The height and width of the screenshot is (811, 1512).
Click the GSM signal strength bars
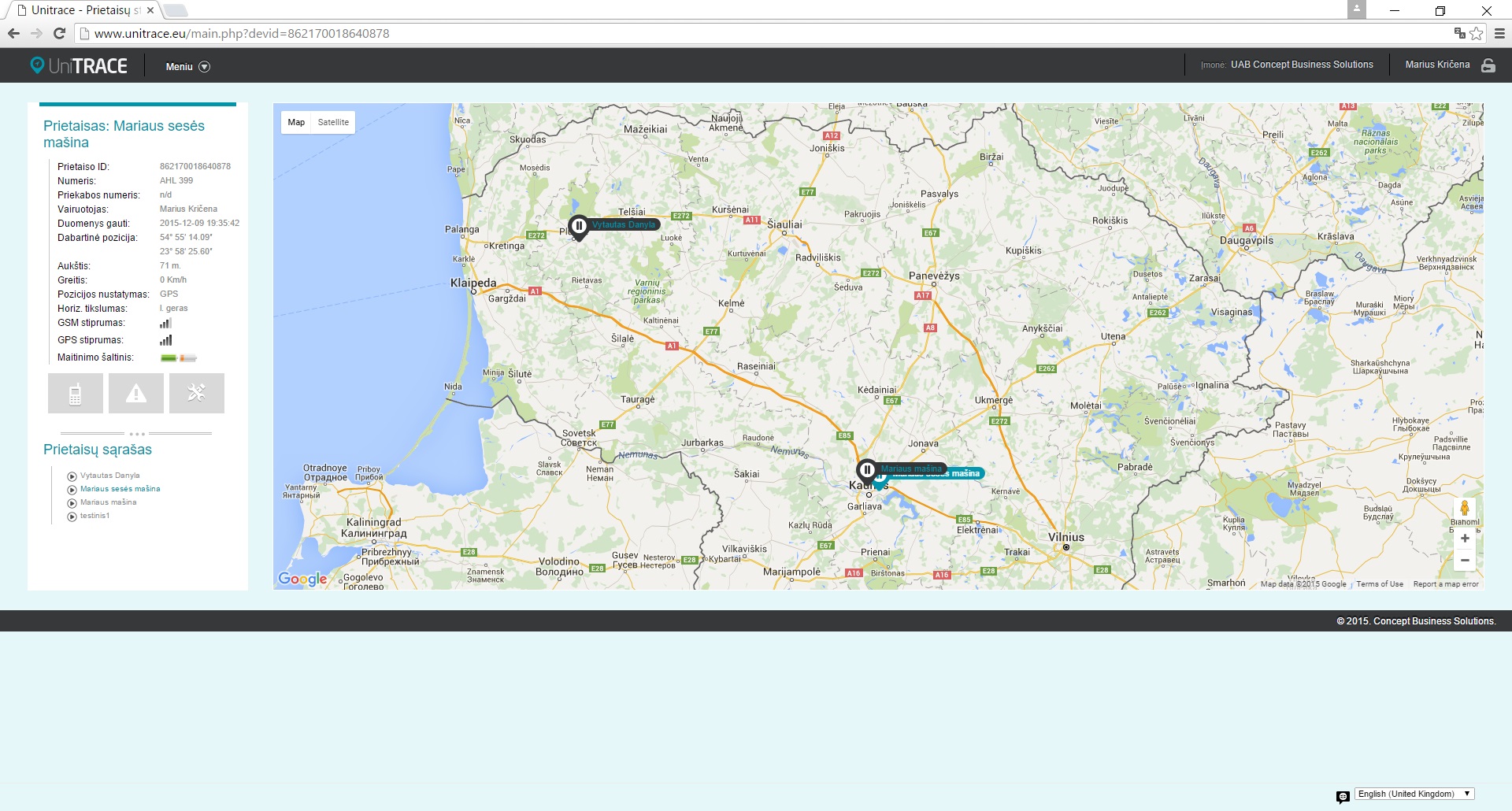[165, 323]
